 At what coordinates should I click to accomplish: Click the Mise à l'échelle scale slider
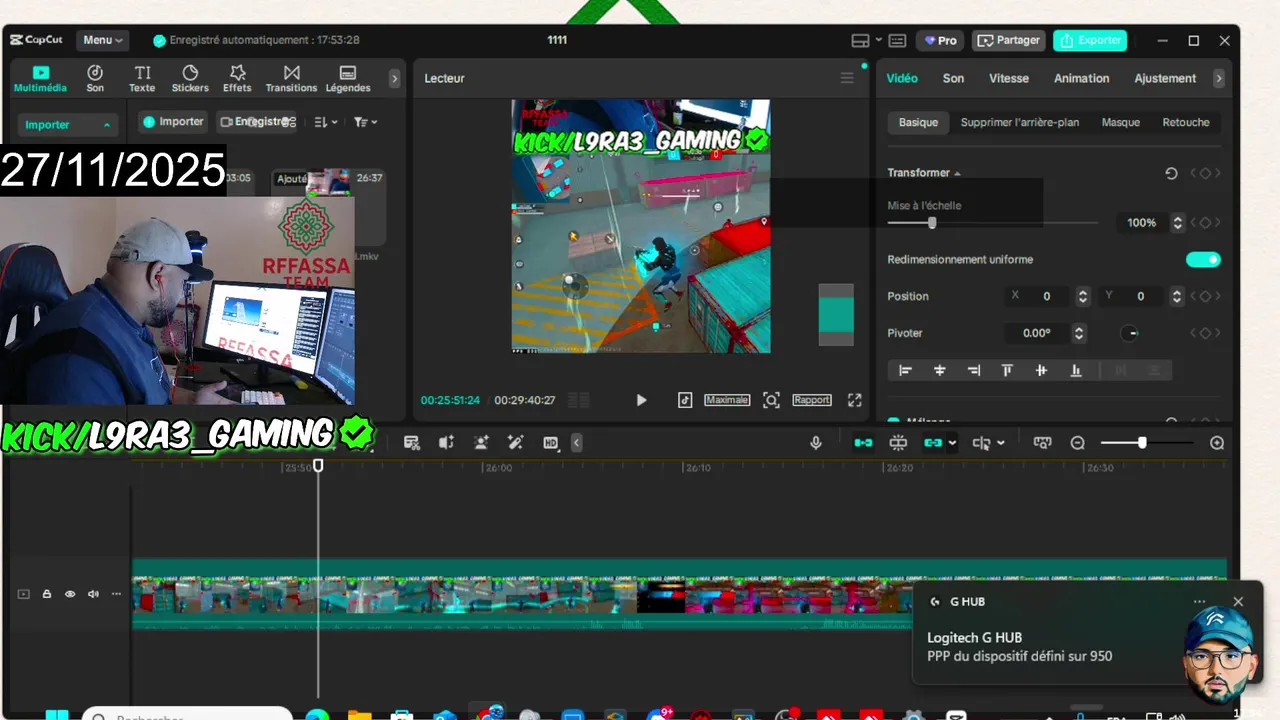point(992,223)
